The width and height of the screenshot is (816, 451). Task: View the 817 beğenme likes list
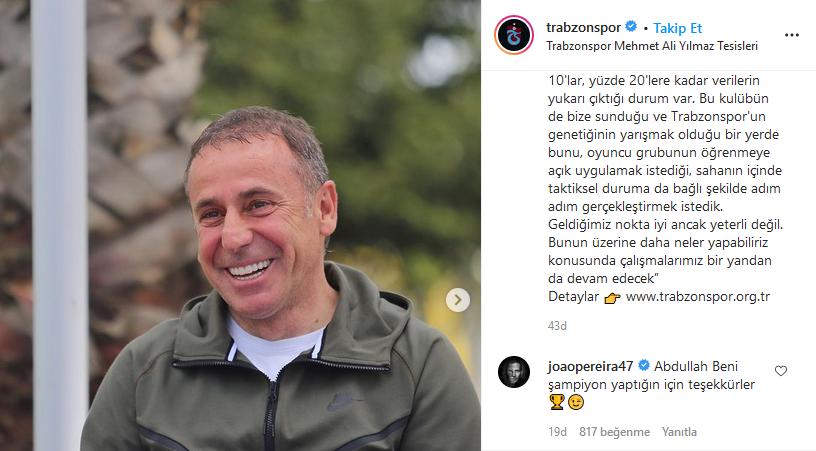615,432
